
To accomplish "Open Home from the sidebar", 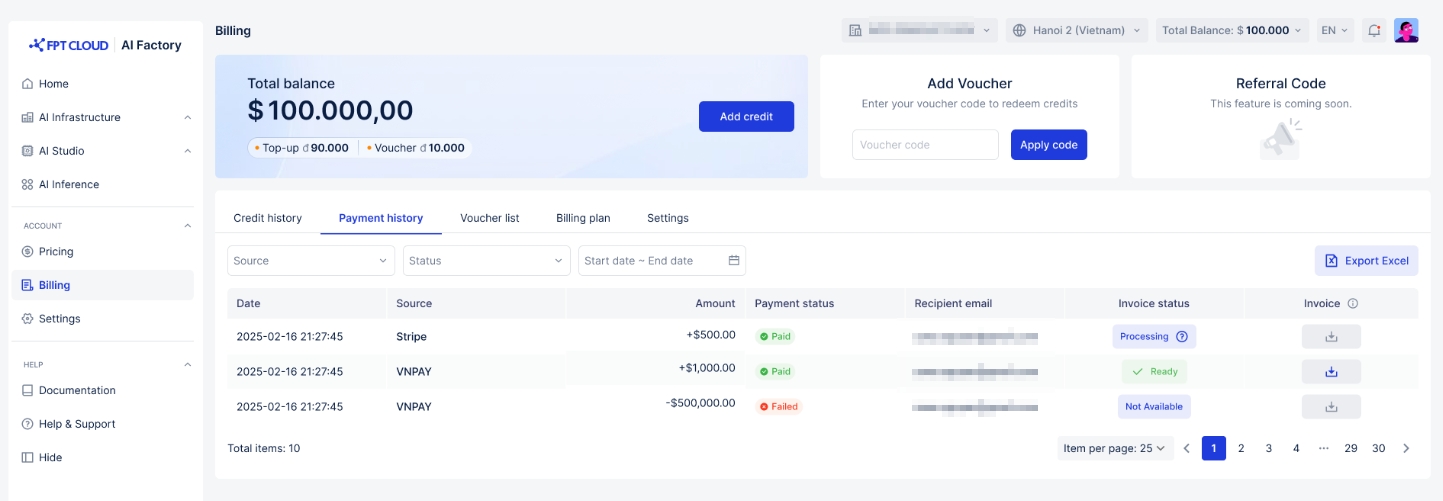I will [54, 84].
